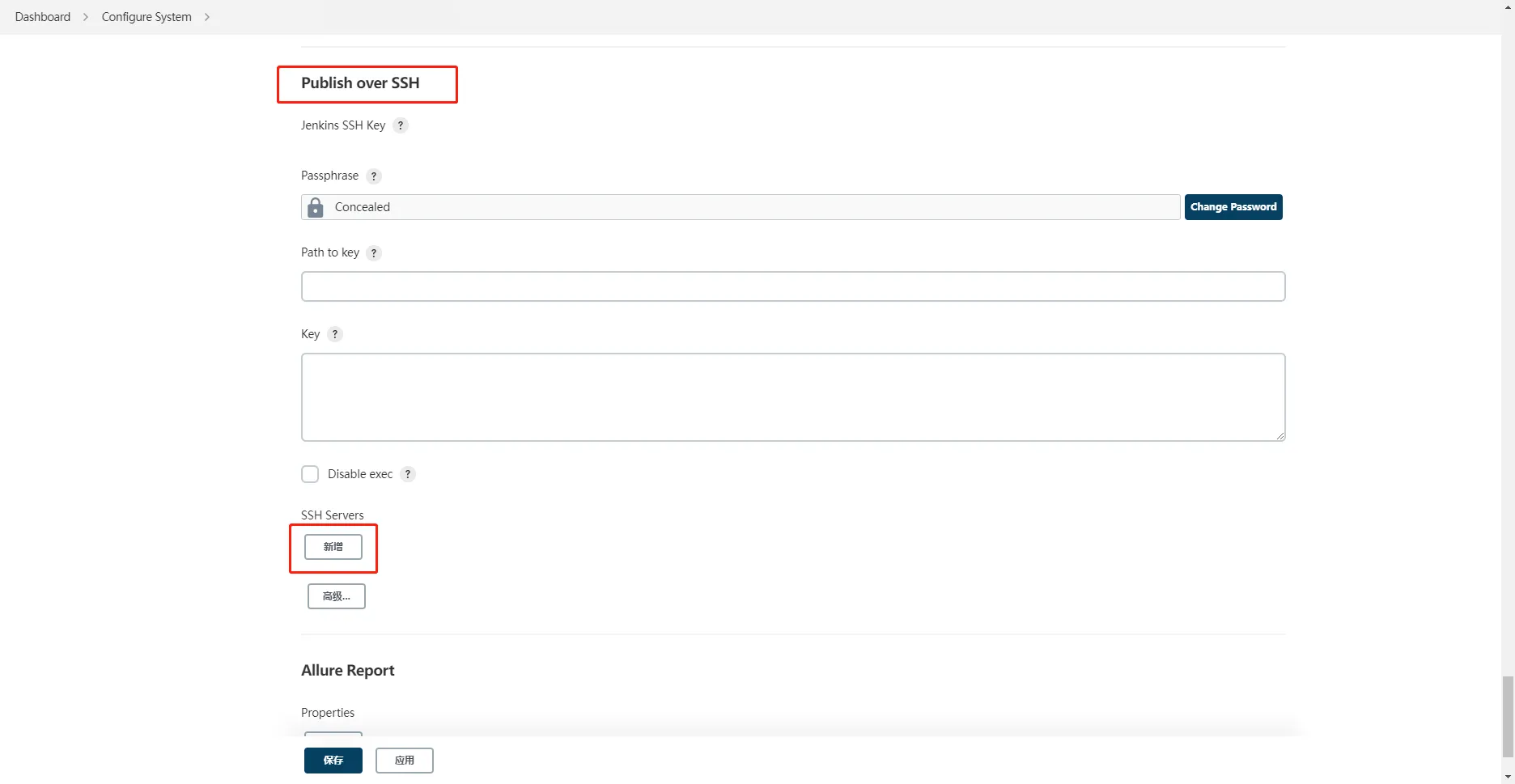Save configuration with 保存 button

[333, 761]
